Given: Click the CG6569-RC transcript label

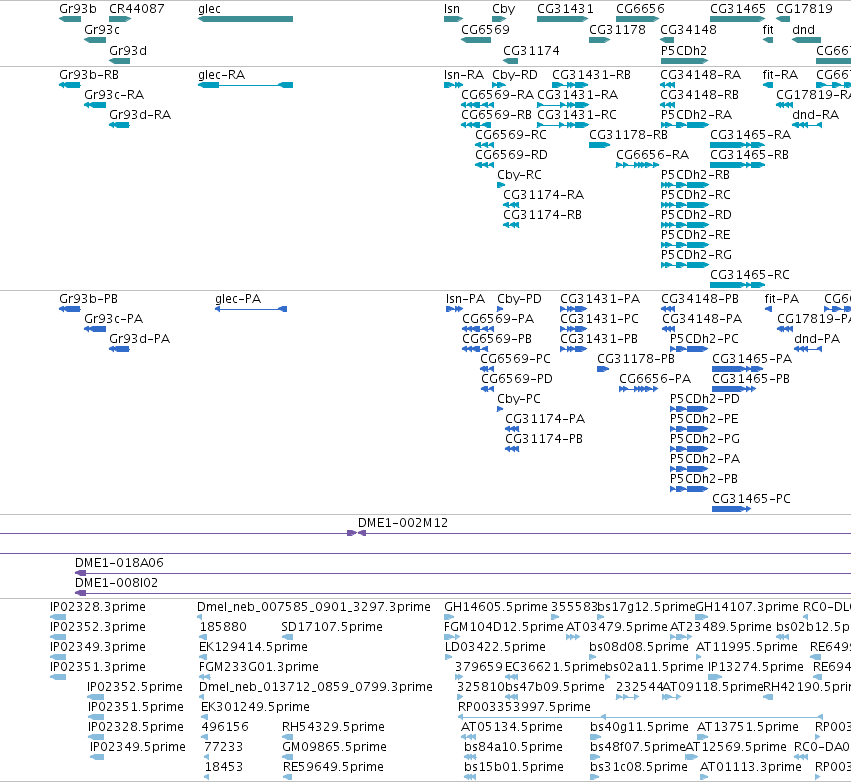Looking at the screenshot, I should coord(511,135).
